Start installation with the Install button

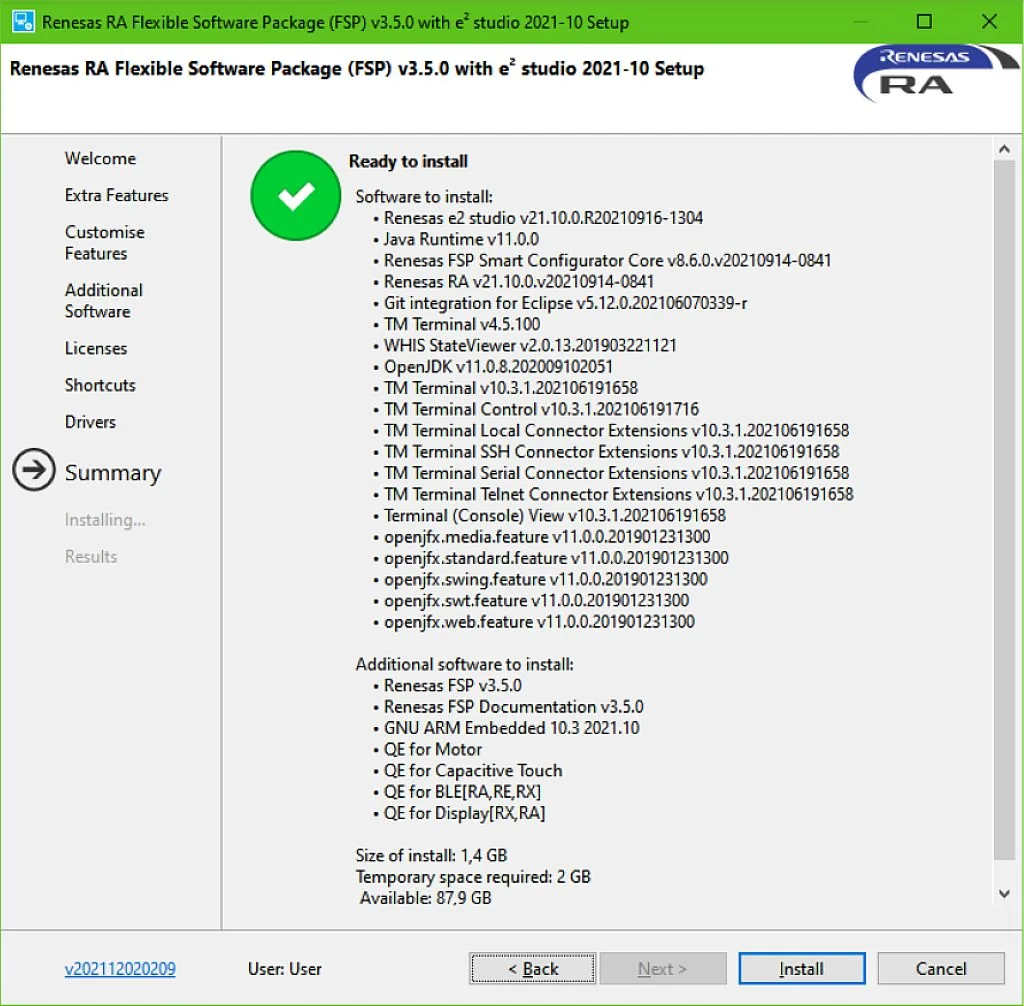[x=801, y=969]
